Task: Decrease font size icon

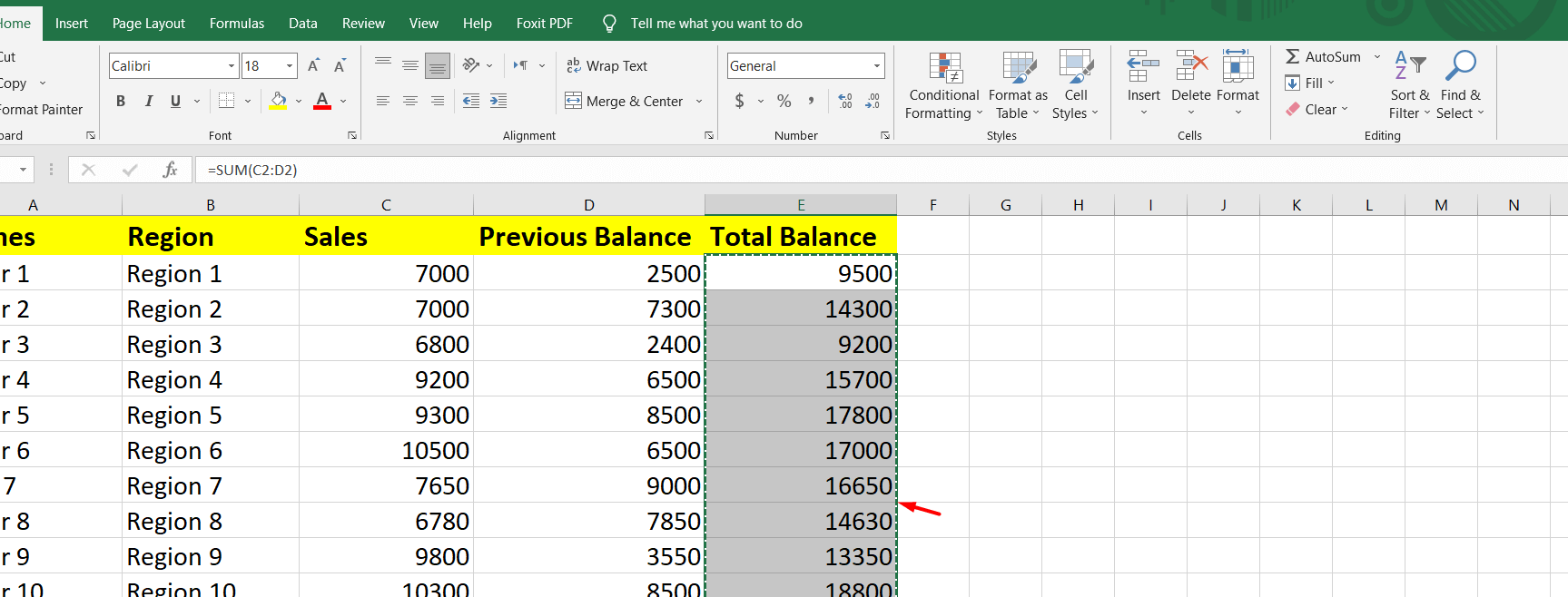Action: pos(340,65)
